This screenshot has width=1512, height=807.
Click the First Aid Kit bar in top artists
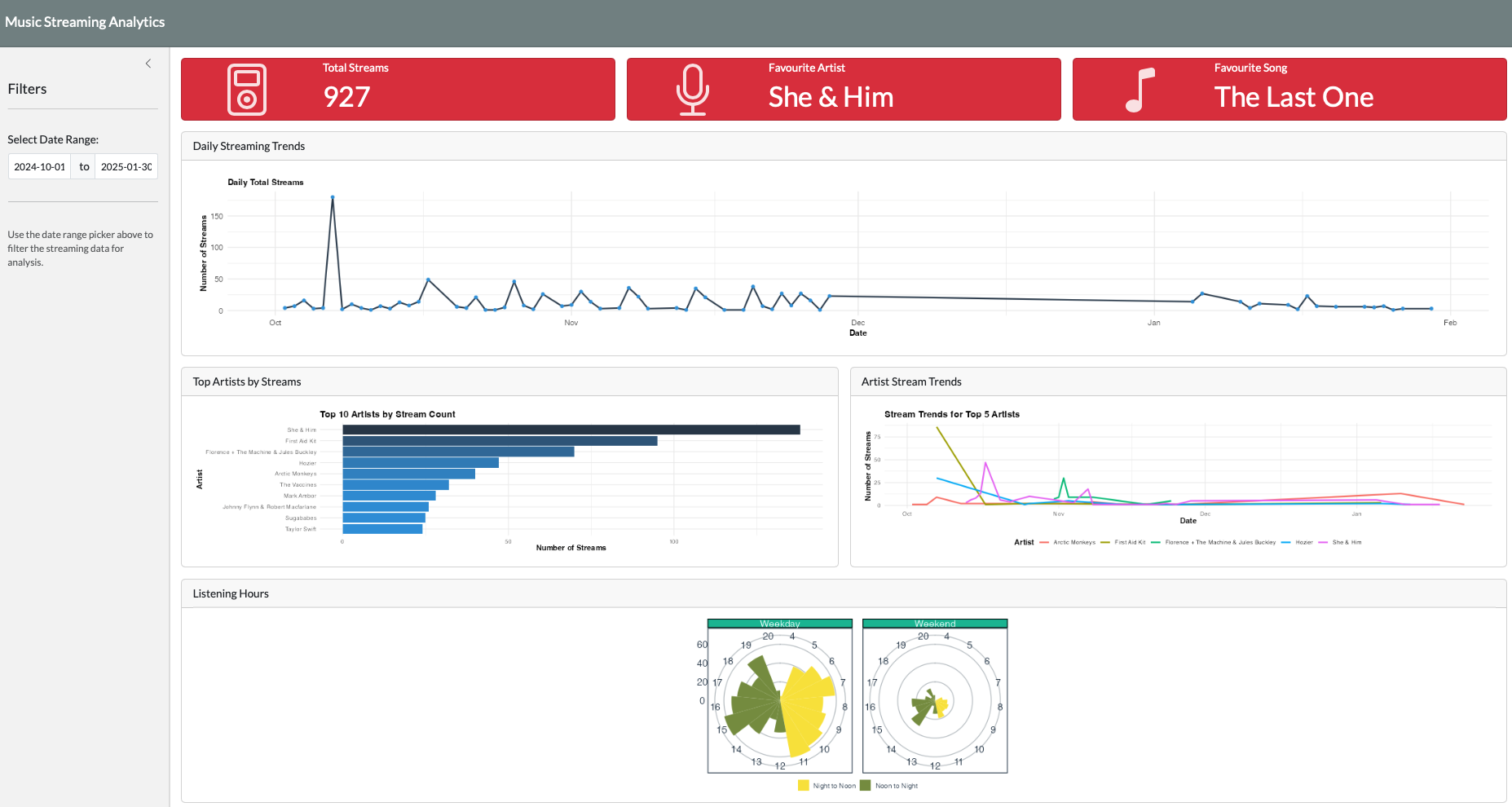pos(500,441)
